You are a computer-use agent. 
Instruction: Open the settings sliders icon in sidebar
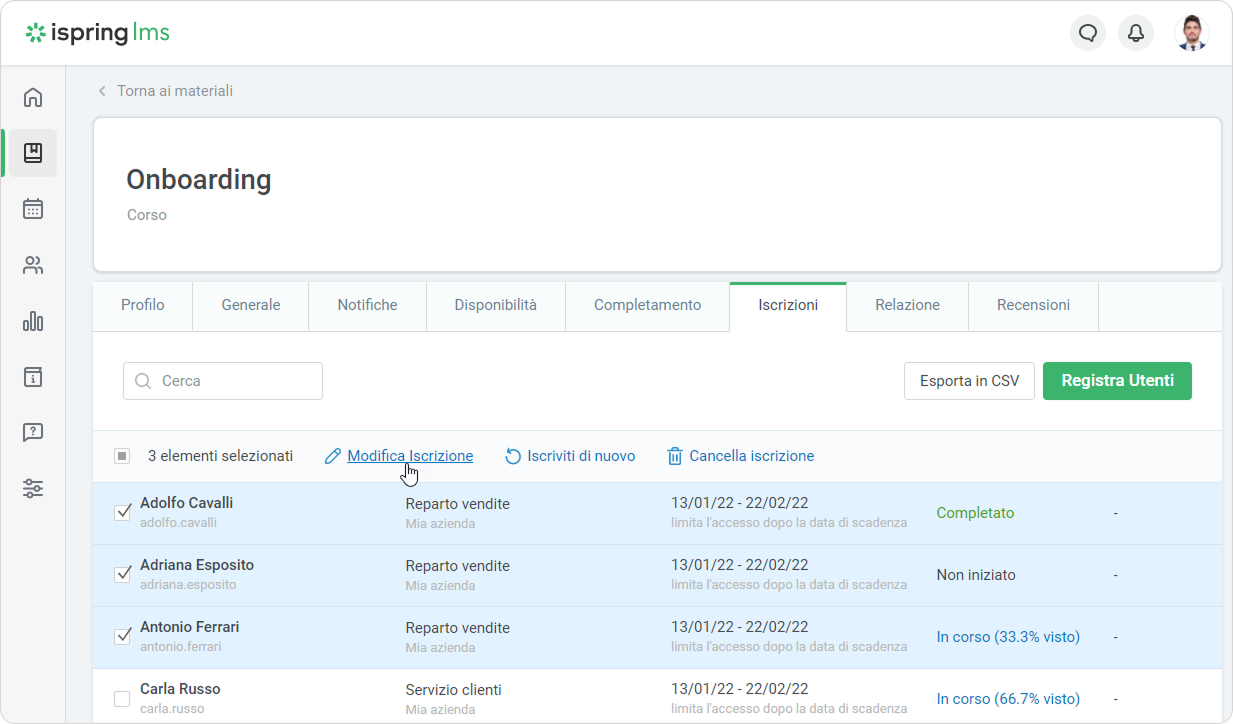pyautogui.click(x=33, y=489)
